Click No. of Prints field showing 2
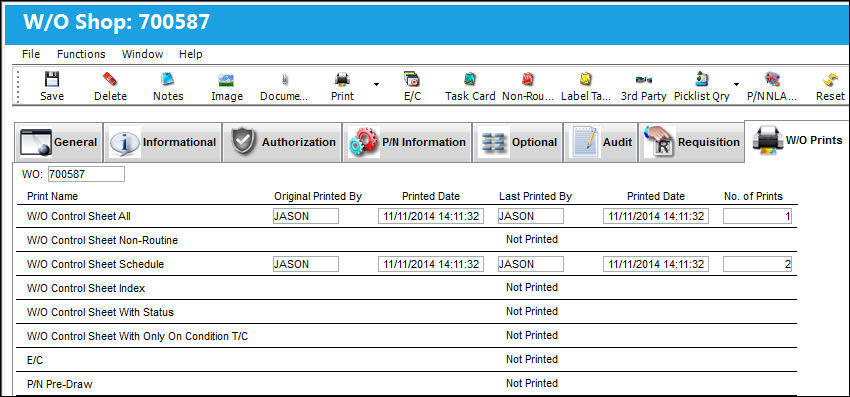This screenshot has width=850, height=397. pos(757,264)
